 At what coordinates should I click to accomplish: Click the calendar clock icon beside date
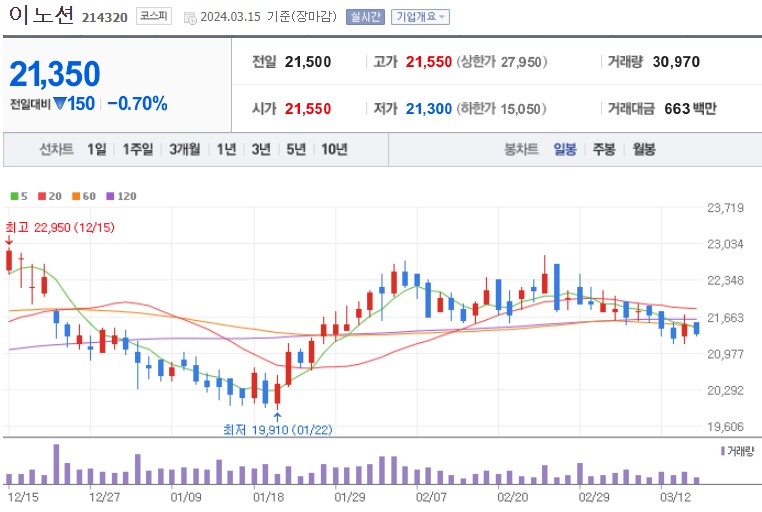[x=190, y=18]
